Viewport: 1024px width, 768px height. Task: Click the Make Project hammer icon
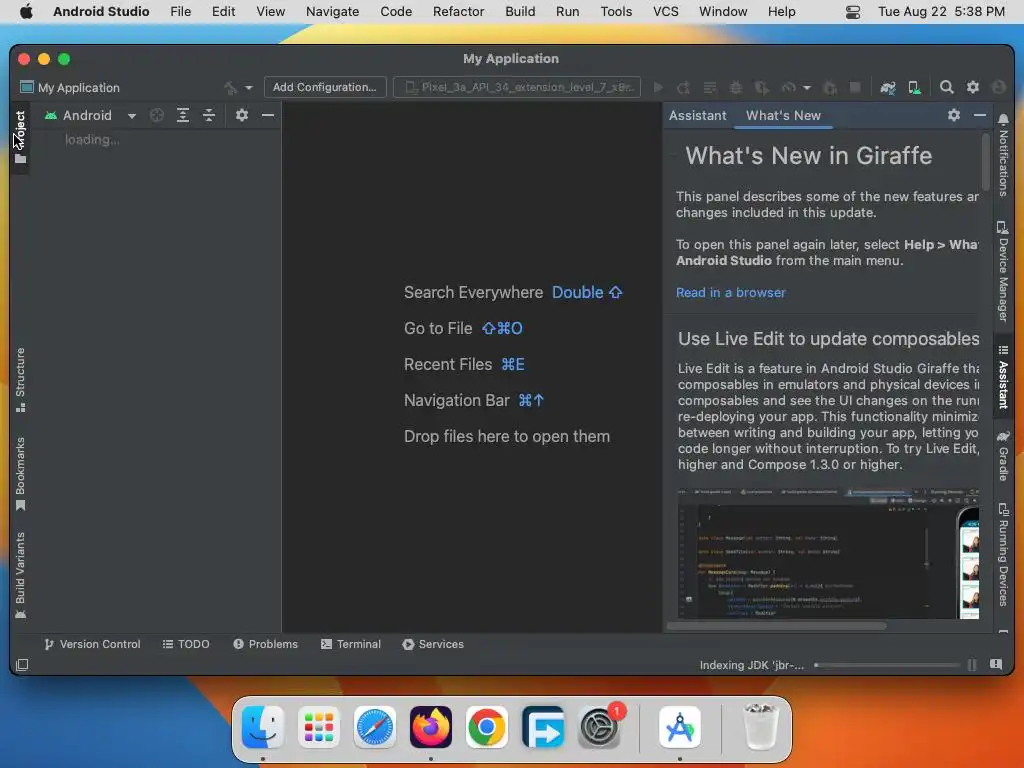click(x=230, y=88)
